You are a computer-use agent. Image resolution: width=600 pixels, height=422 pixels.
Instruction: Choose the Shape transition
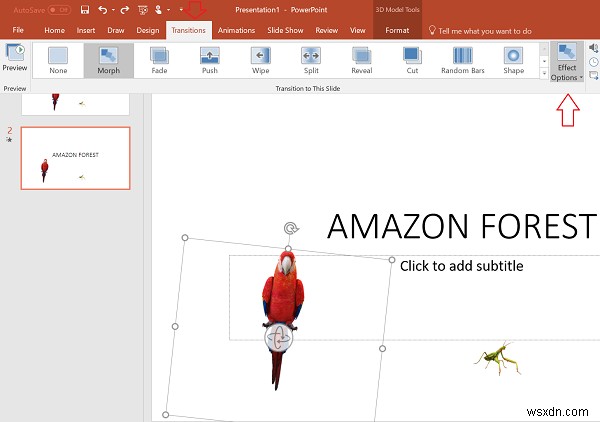[514, 60]
